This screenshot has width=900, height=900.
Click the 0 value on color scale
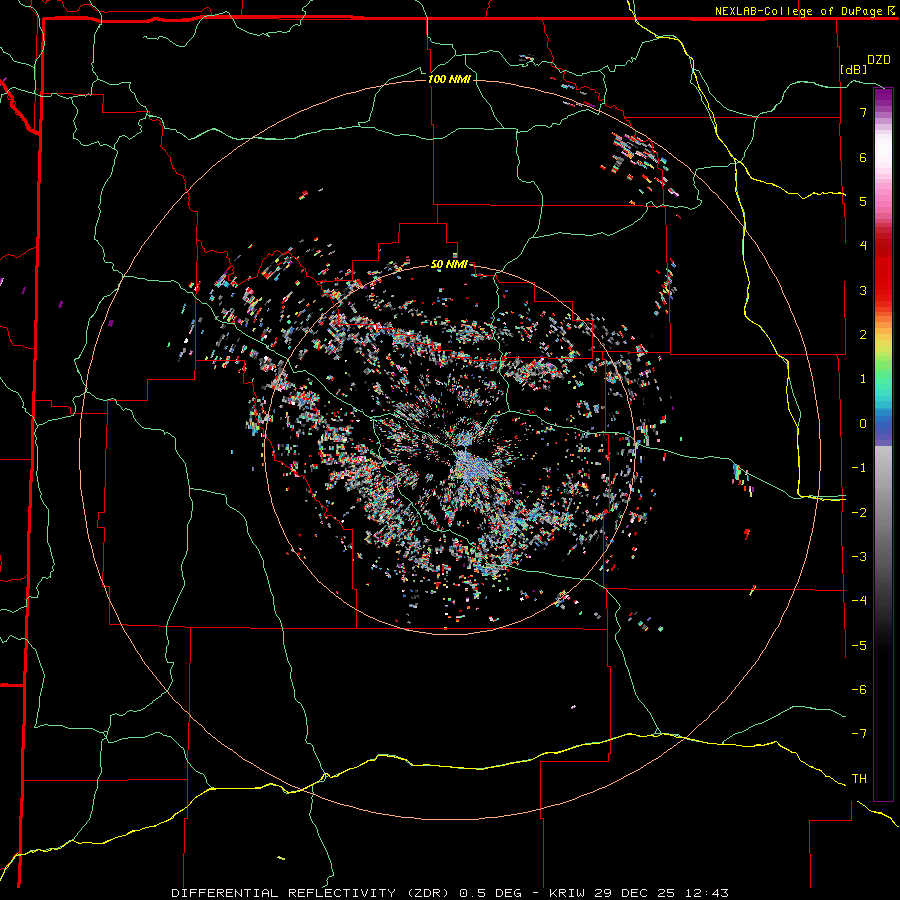tap(863, 424)
